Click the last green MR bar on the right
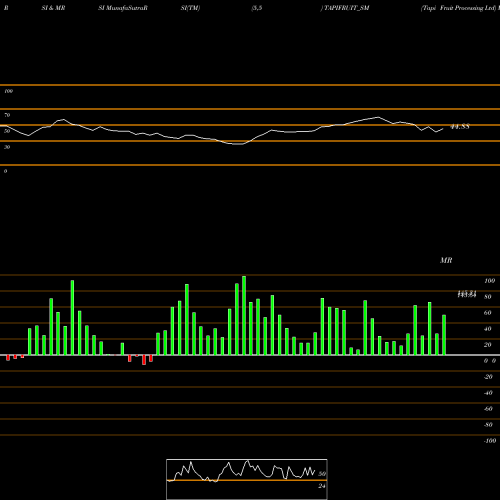This screenshot has height=500, width=500. [444, 335]
